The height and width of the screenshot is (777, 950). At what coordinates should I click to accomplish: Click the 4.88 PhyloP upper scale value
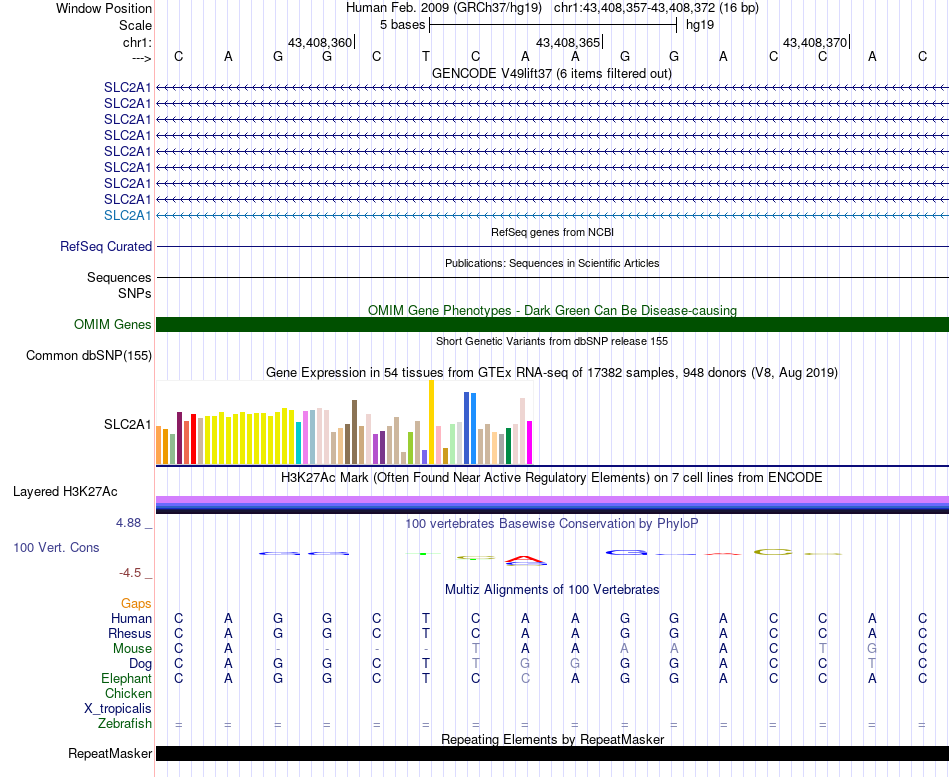(128, 522)
